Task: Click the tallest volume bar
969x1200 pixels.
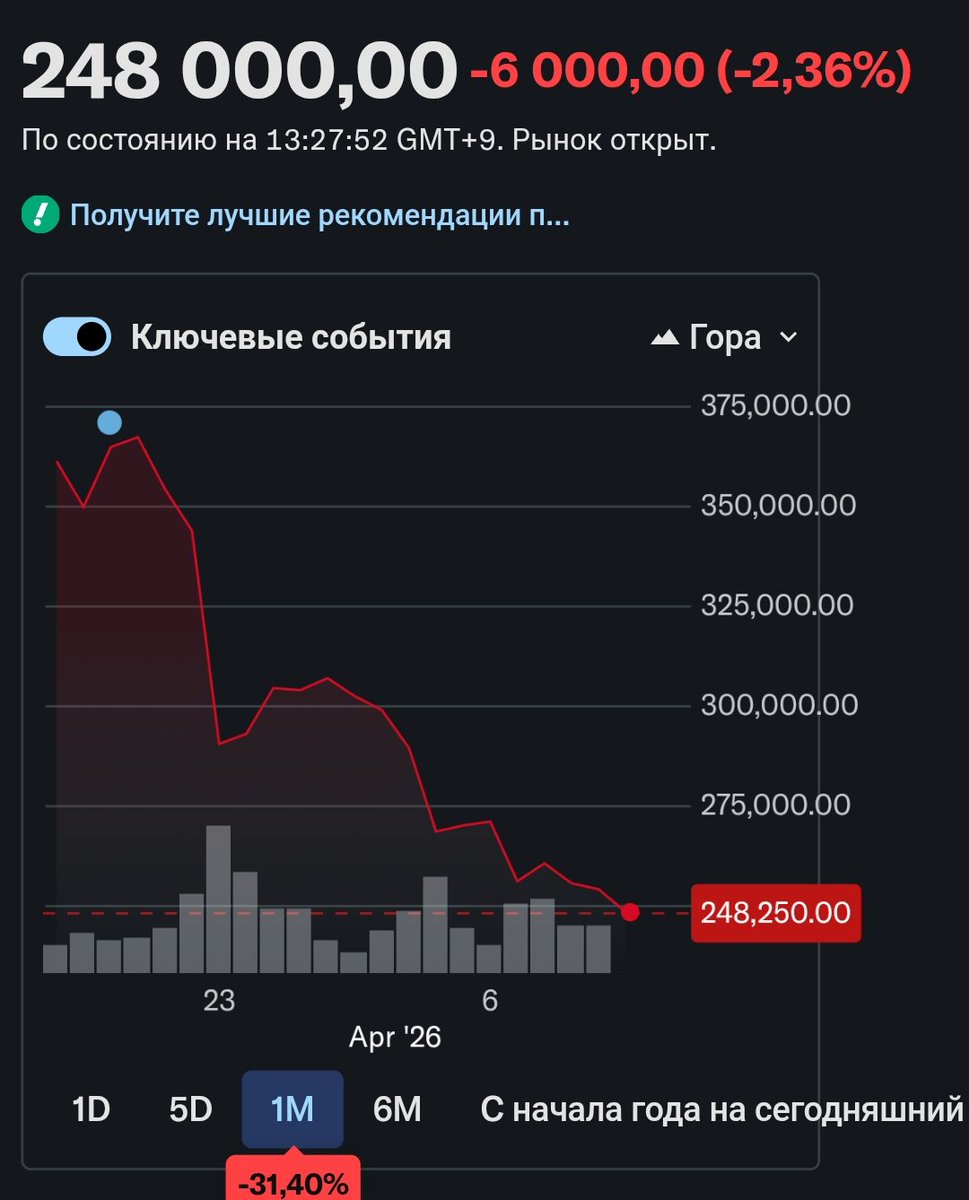Action: 218,899
